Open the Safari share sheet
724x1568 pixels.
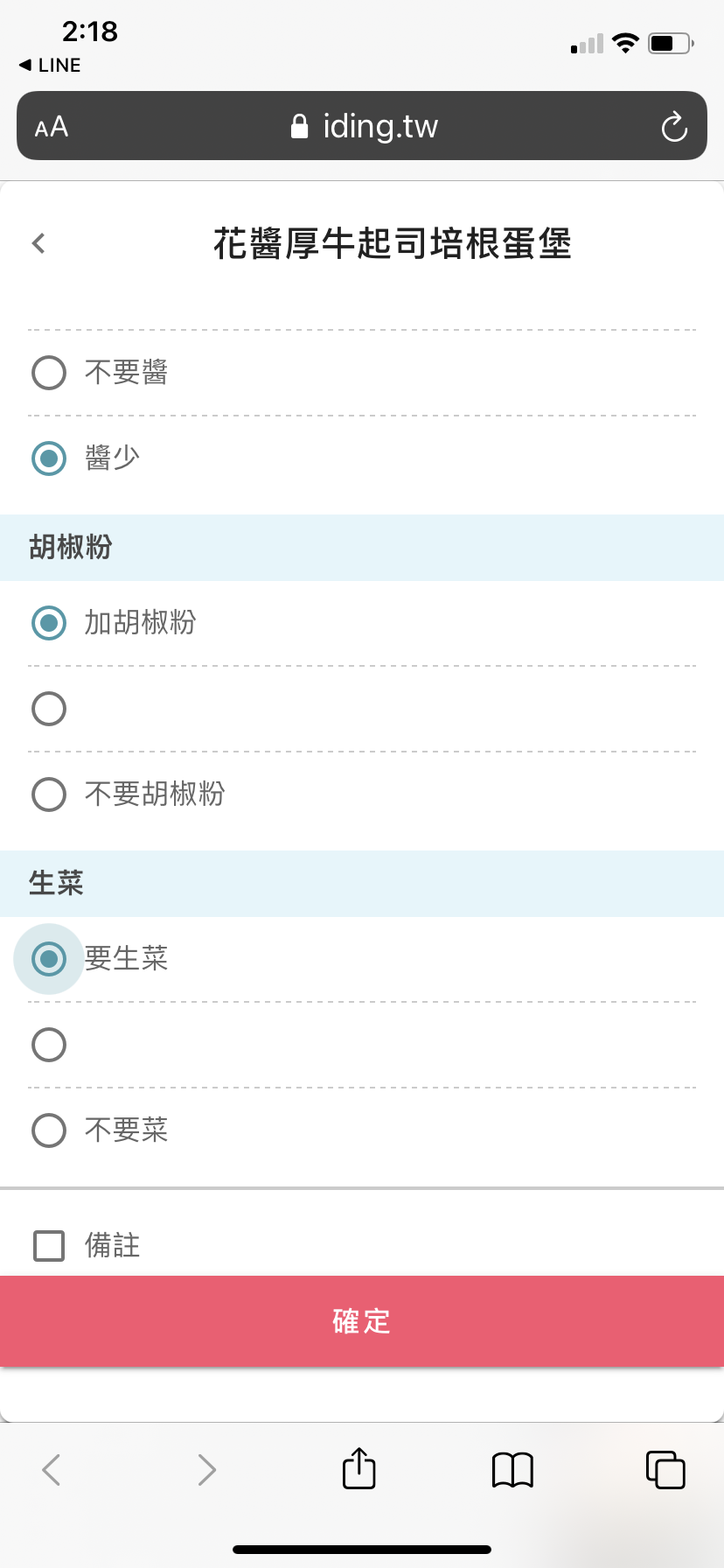359,1469
